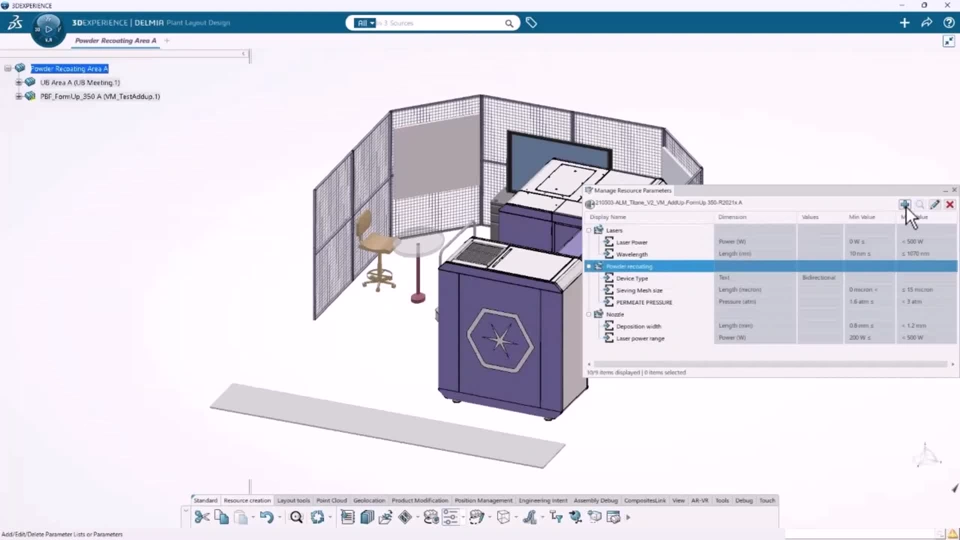
Task: Click the magnifier zoom icon in bottom toolbar
Action: (x=296, y=517)
